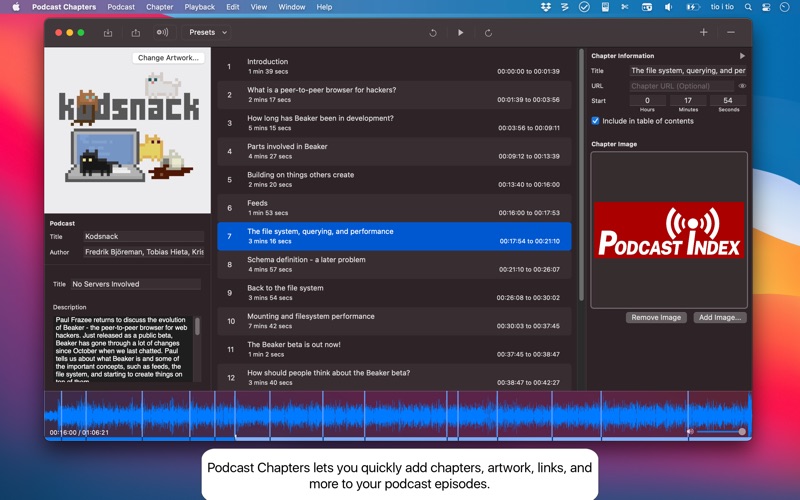Click the clock icon at menu bar end
The height and width of the screenshot is (500, 800).
[x=785, y=7]
